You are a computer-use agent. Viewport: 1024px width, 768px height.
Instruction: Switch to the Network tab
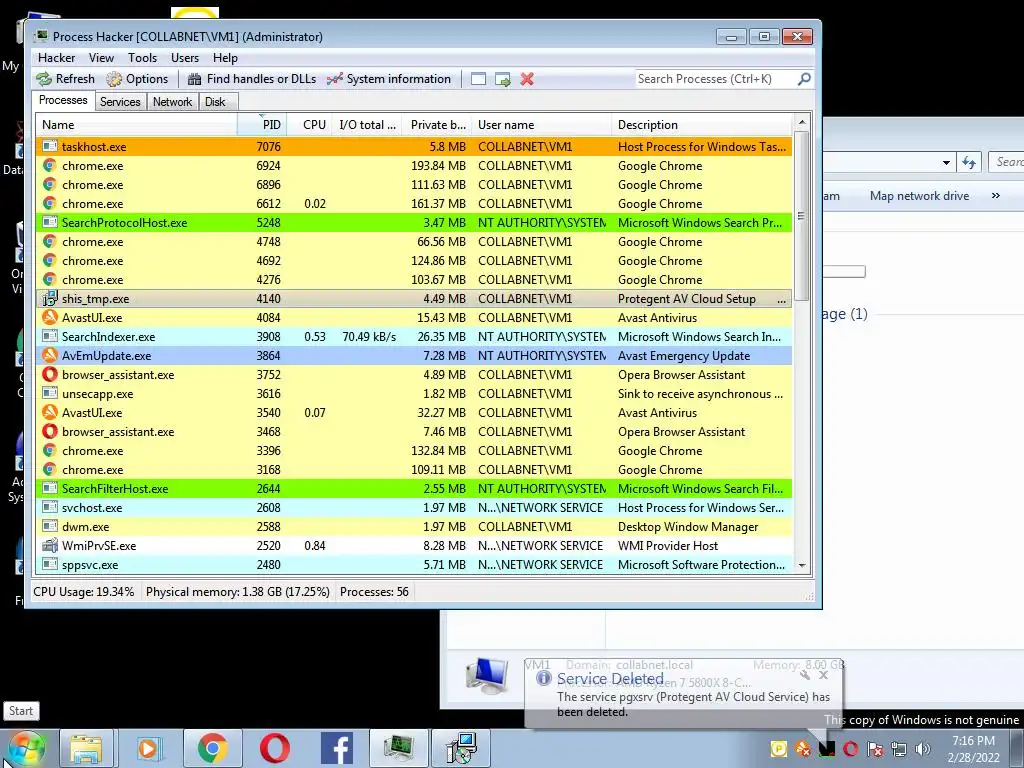172,102
